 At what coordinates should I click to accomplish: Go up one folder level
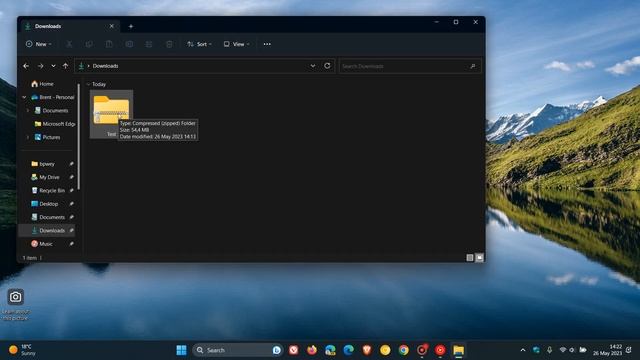coord(65,66)
